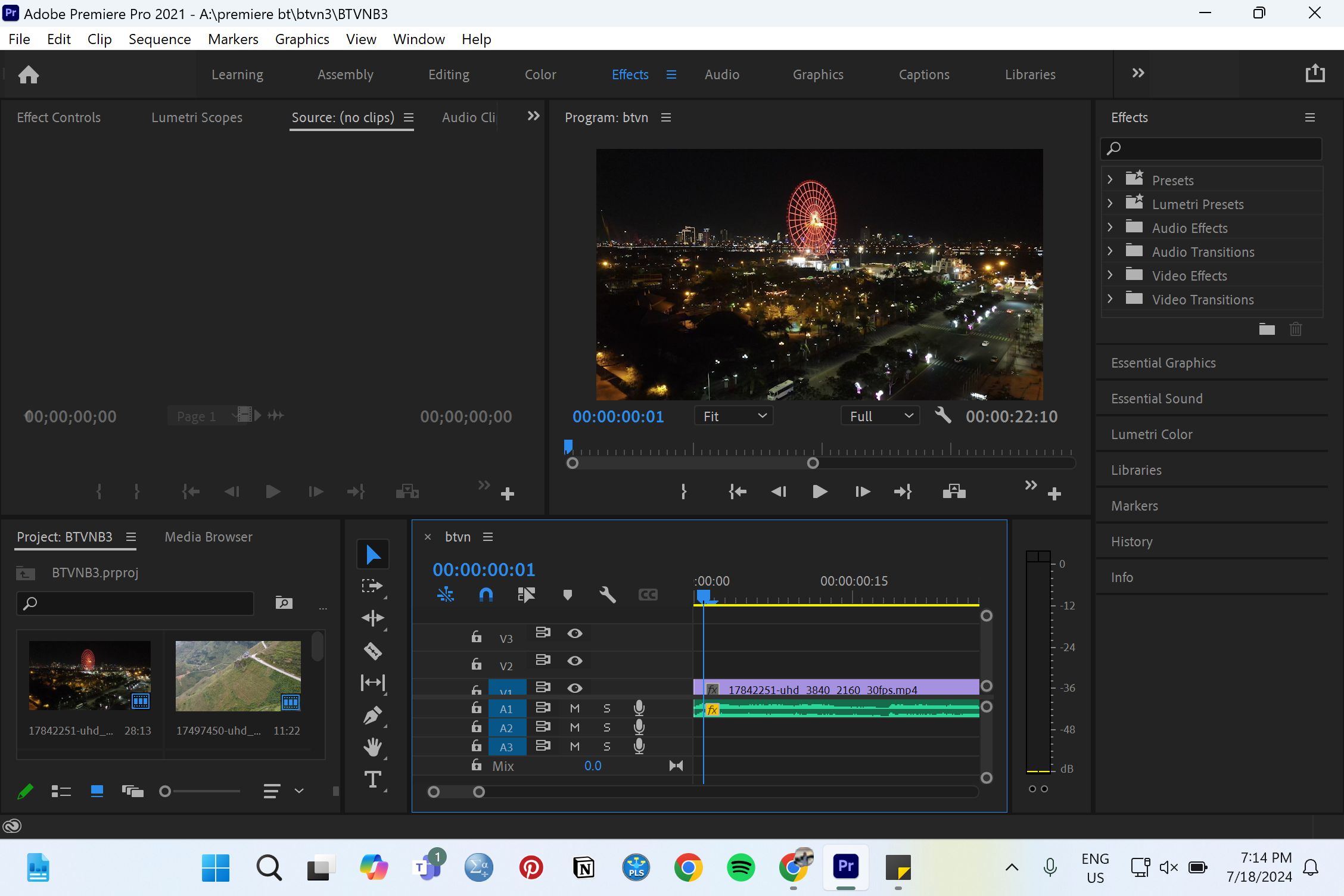Add a marker in the timeline
The image size is (1344, 896).
567,595
